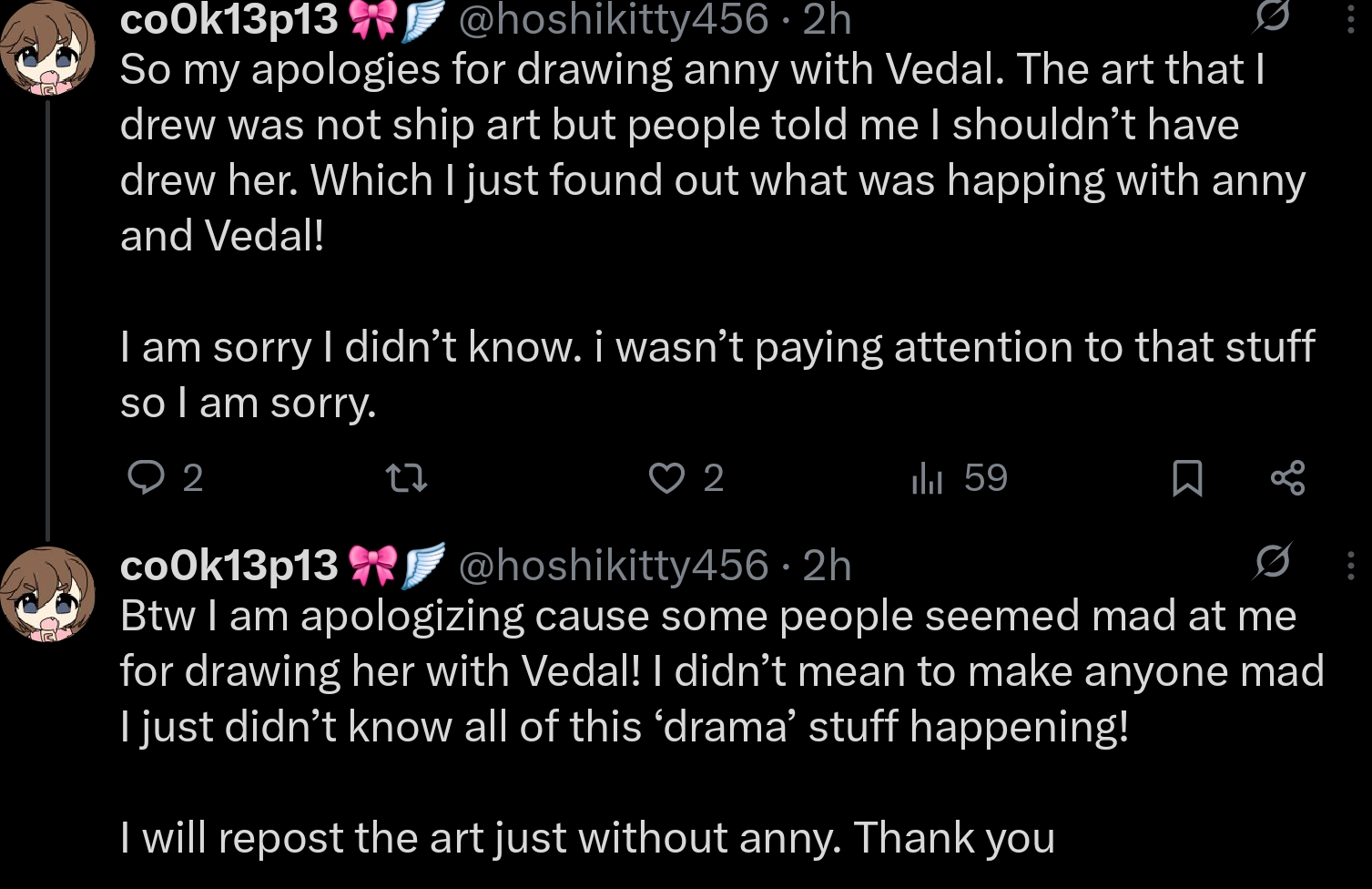Screen dimensions: 1372x889
Task: Share the first tweet
Action: pos(1286,477)
